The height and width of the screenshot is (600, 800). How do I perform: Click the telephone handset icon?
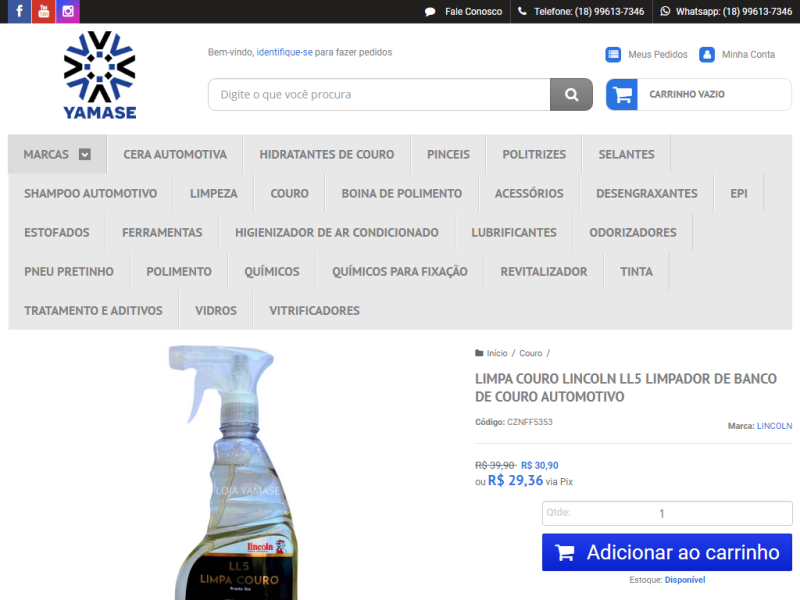[x=522, y=11]
